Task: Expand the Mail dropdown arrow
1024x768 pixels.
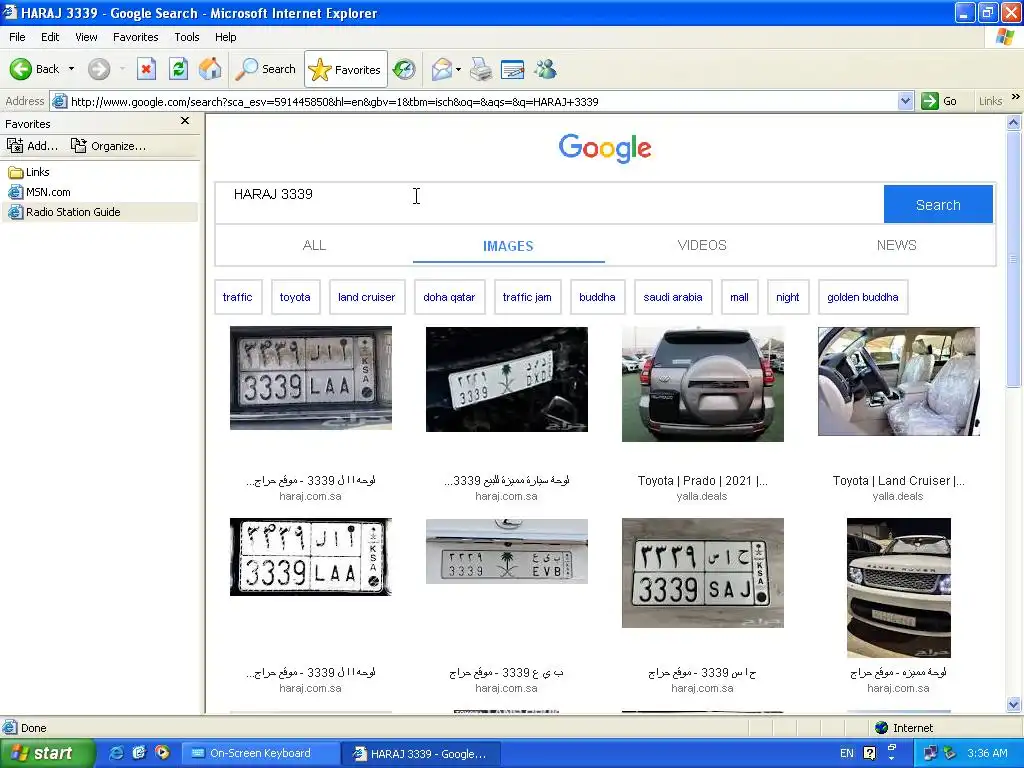Action: (x=458, y=69)
